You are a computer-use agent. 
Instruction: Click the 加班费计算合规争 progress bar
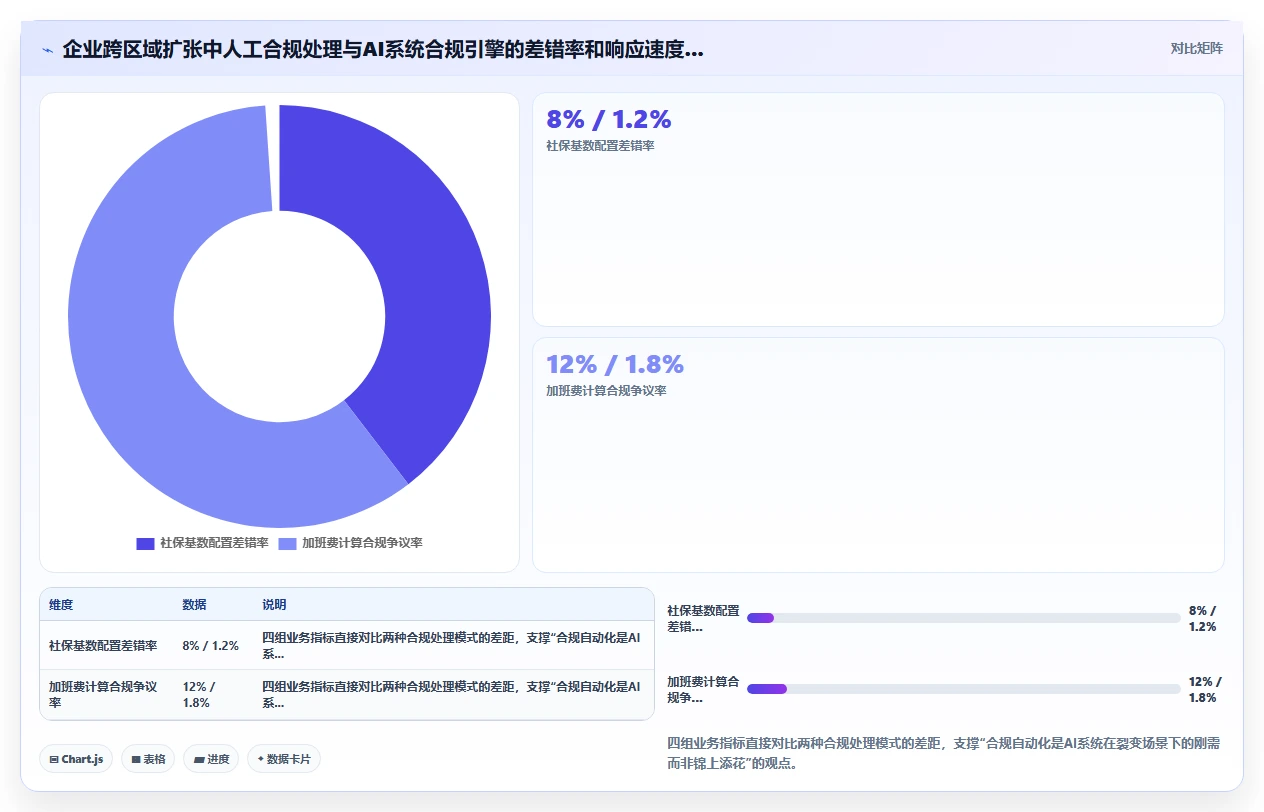point(964,689)
